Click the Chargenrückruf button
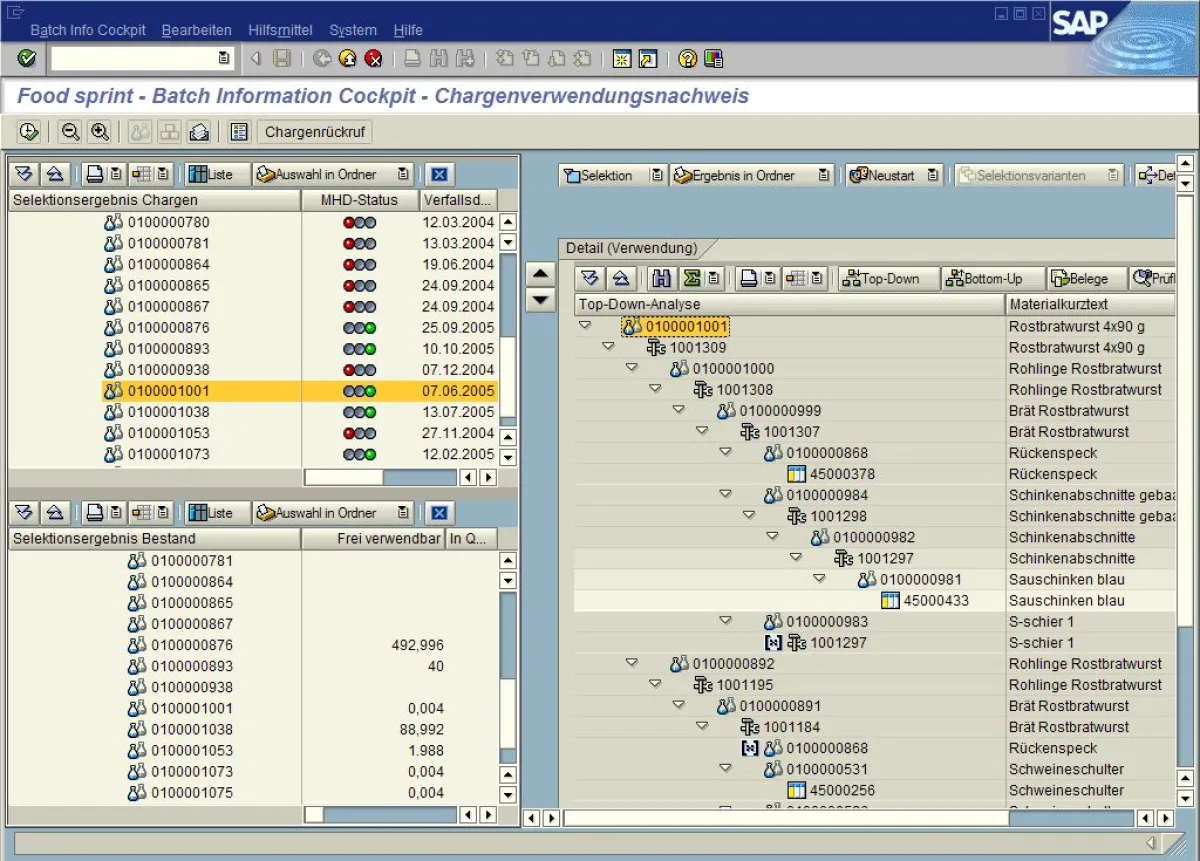1200x861 pixels. point(315,132)
